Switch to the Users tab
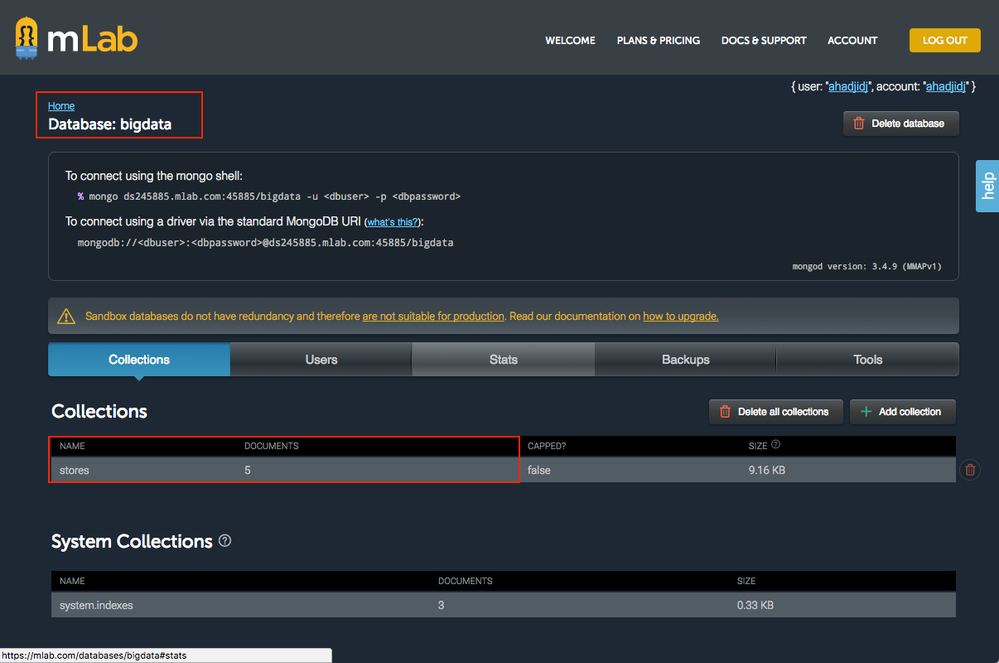 click(321, 360)
